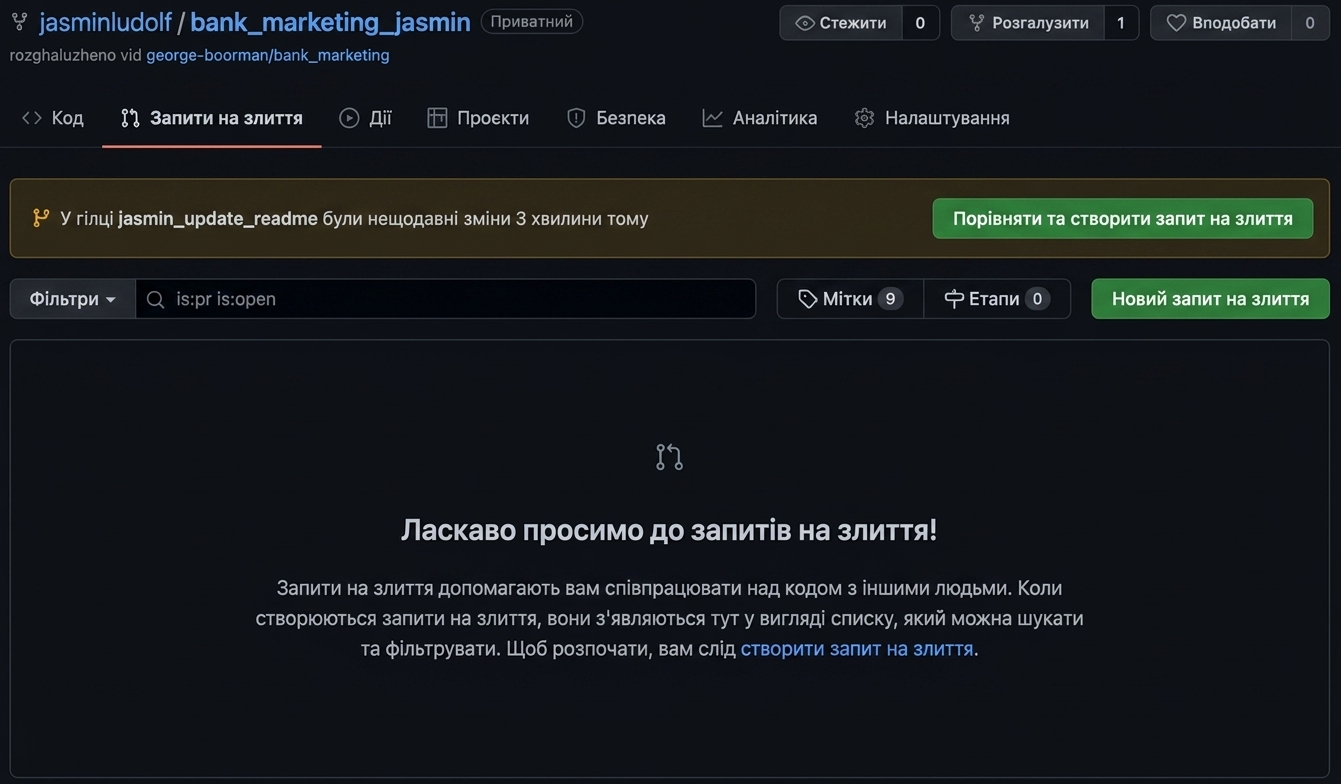This screenshot has width=1341, height=784.
Task: Open the bank_marketing_jasmin repository link
Action: tap(330, 22)
